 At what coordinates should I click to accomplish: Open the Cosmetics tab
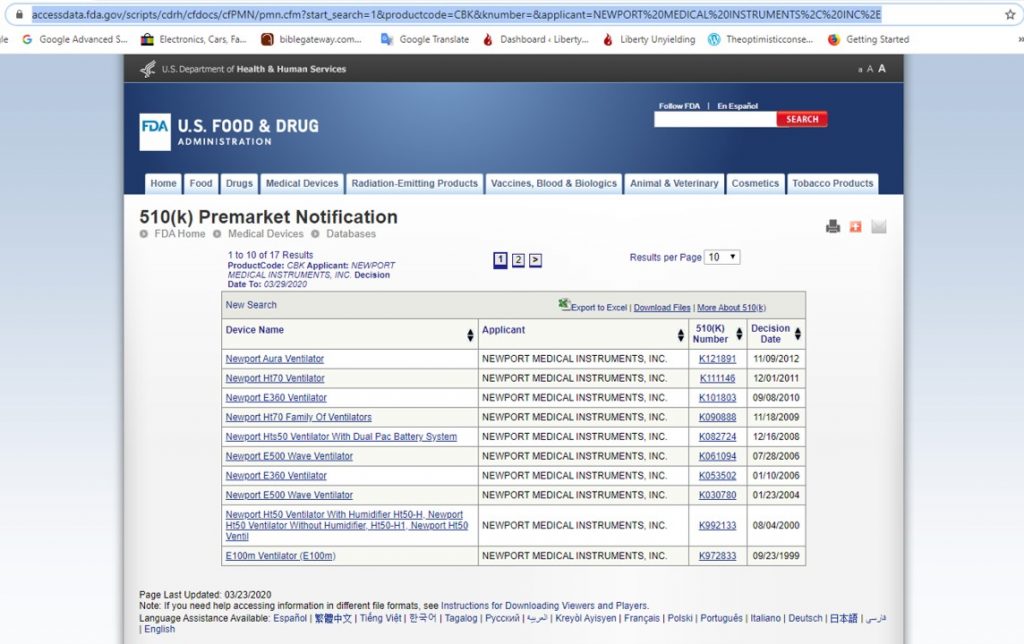tap(755, 184)
